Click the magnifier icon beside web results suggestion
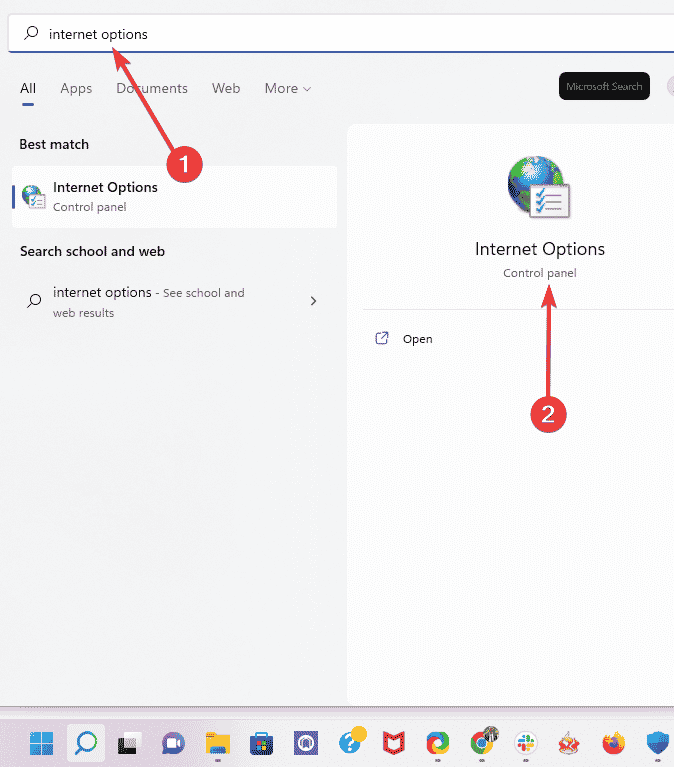 34,300
